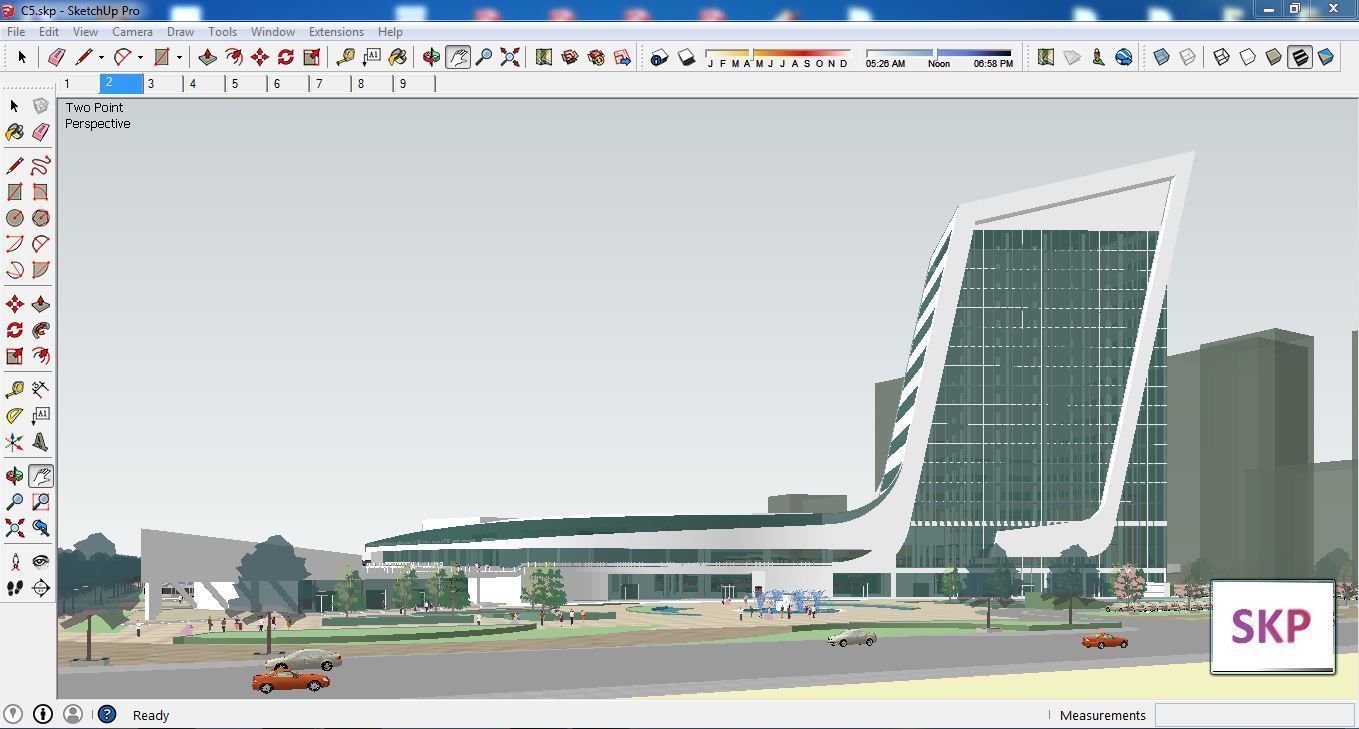1359x729 pixels.
Task: Open the Extensions menu
Action: (x=336, y=32)
